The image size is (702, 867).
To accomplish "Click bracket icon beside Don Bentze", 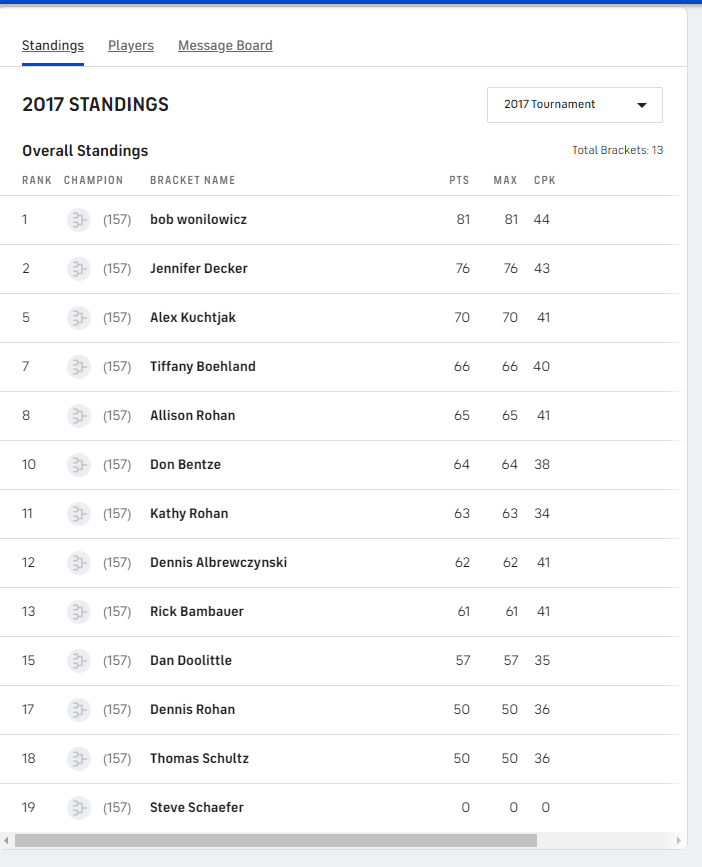I will point(79,465).
